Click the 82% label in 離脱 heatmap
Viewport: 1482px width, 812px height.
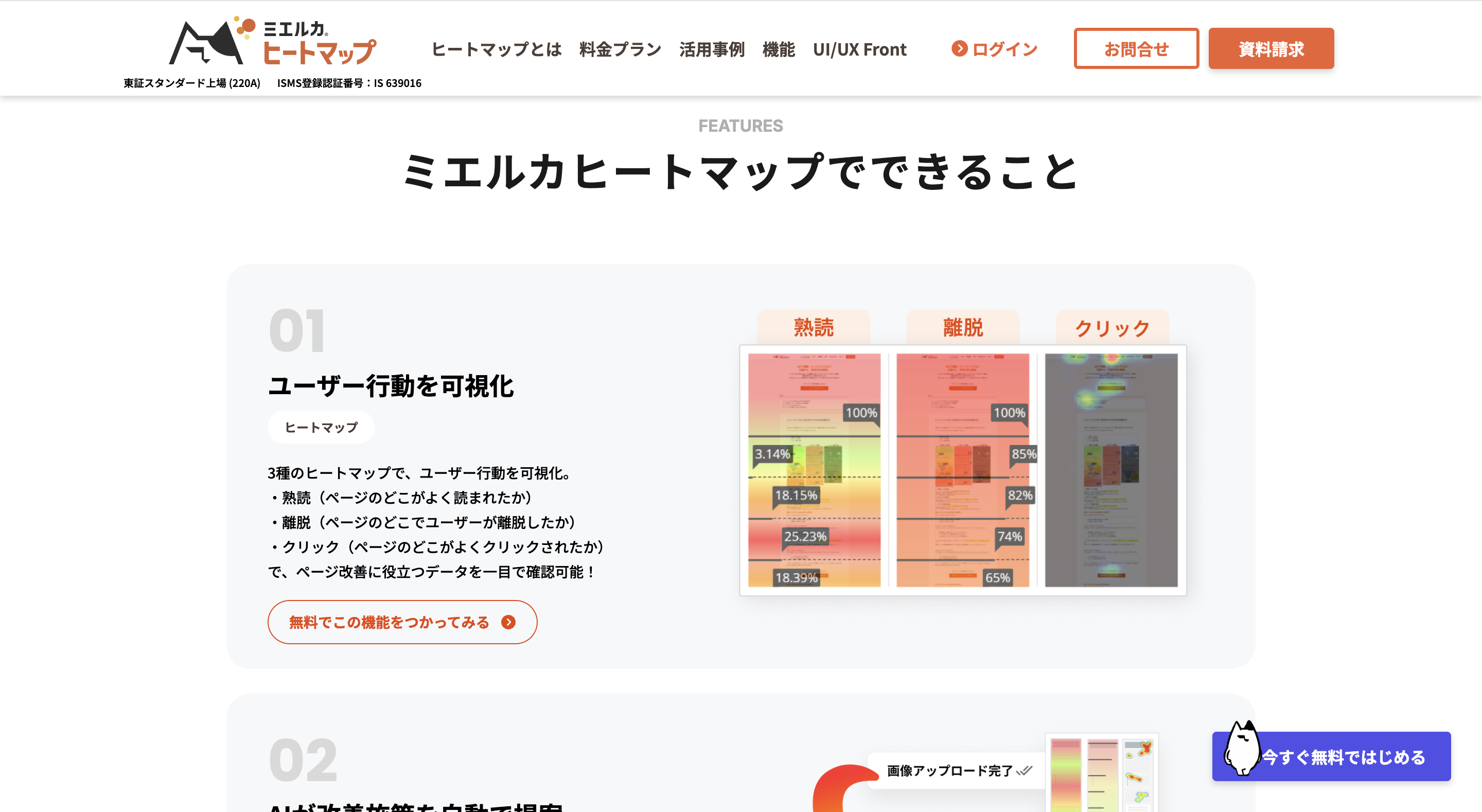point(1019,495)
